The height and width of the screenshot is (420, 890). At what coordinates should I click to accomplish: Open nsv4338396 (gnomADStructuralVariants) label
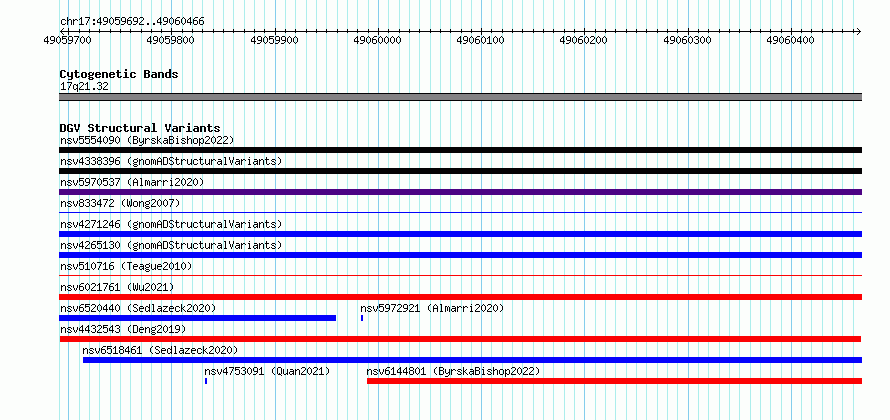[171, 161]
